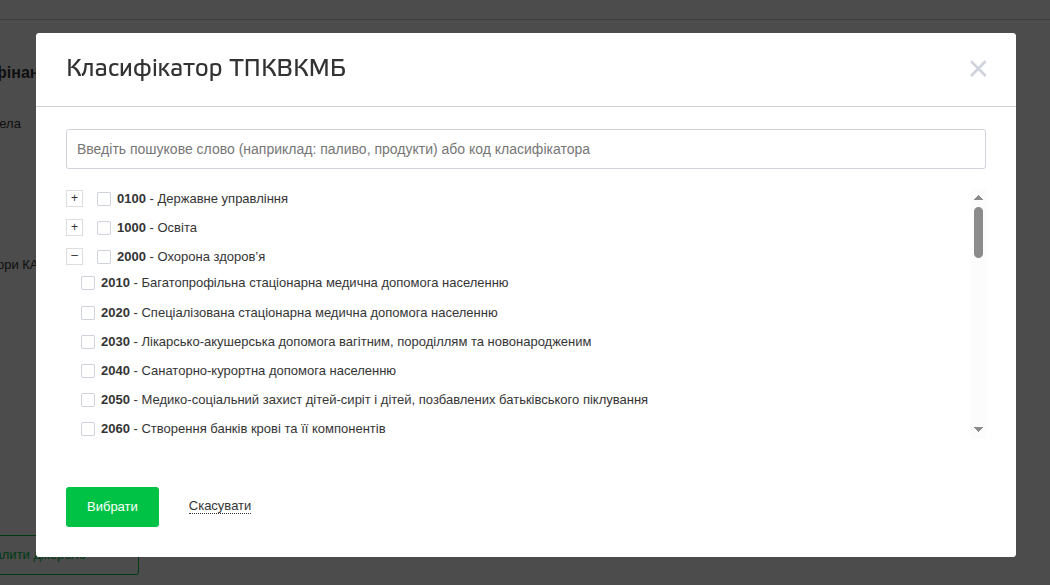
Task: Collapse the "2000 - Охорона здоров'я" node
Action: point(74,256)
